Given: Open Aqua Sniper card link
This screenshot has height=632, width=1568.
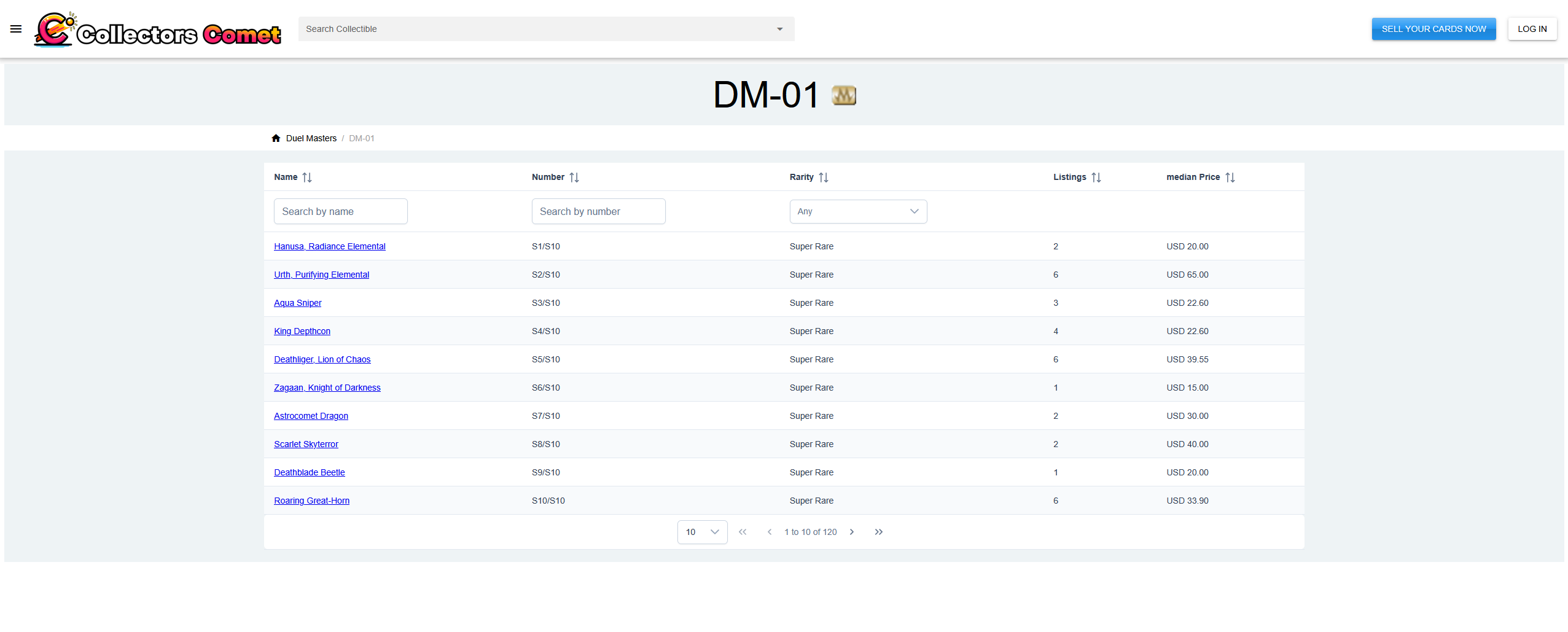Looking at the screenshot, I should 298,303.
